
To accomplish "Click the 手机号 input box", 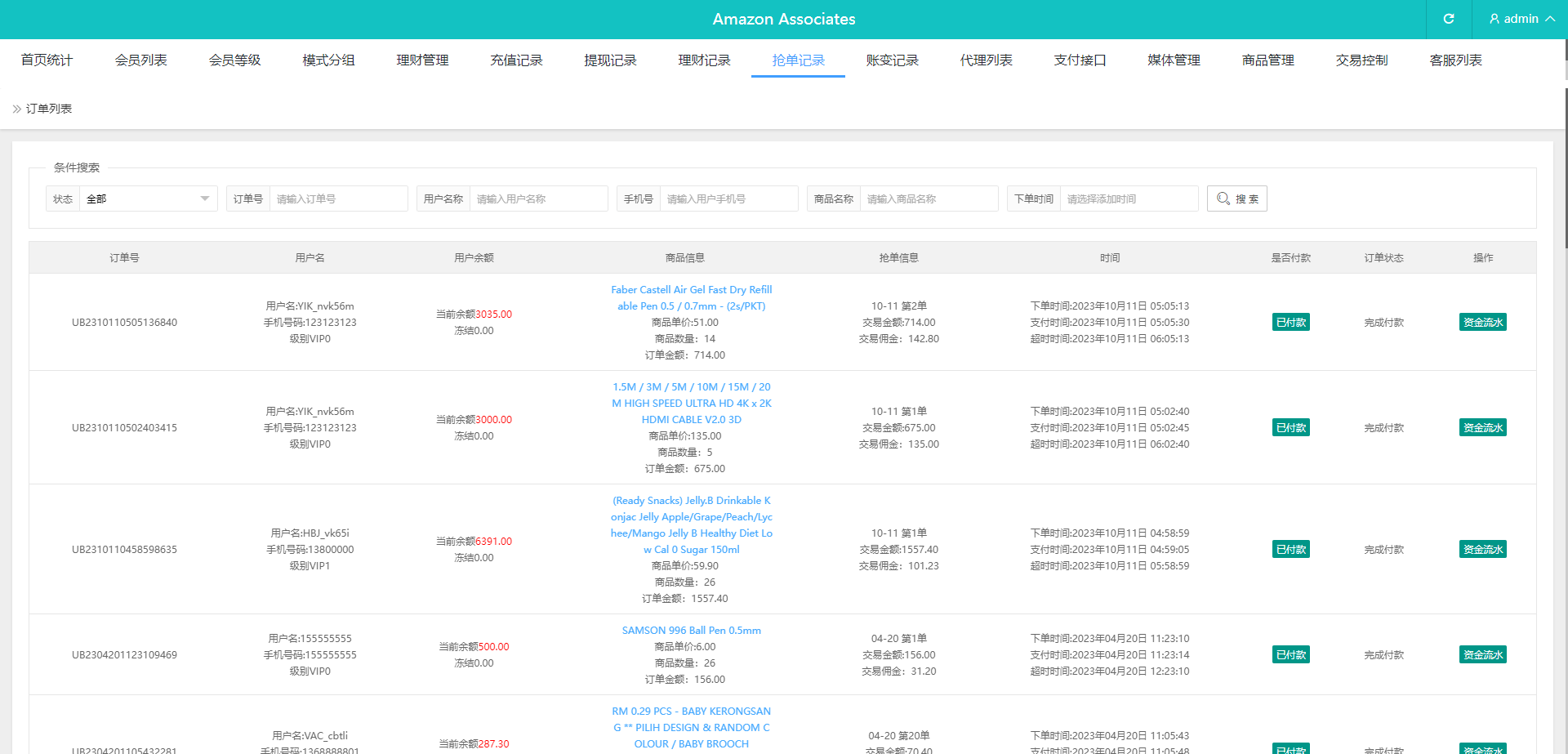I will click(728, 199).
